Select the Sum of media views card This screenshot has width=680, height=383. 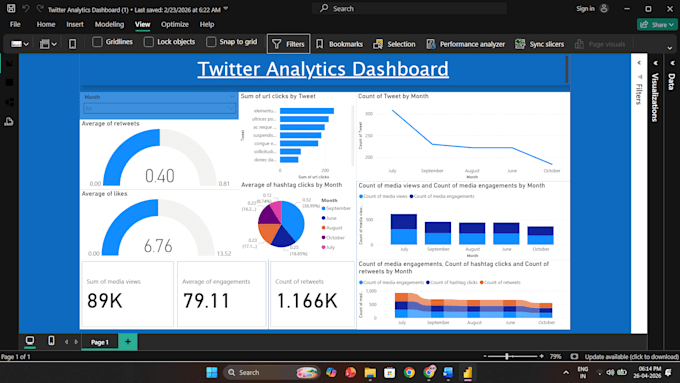[128, 294]
